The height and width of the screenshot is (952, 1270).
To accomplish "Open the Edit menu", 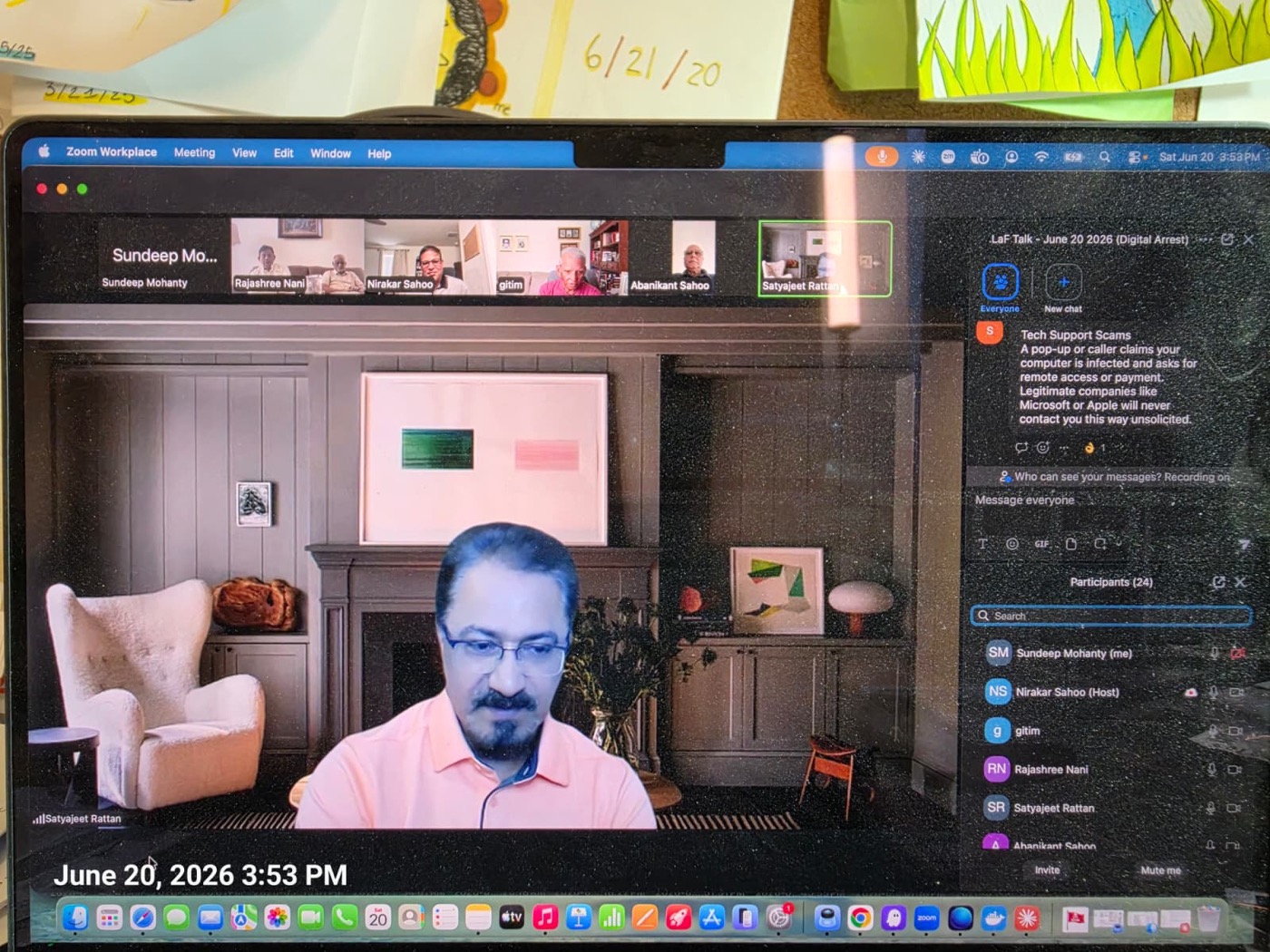I will tap(283, 153).
